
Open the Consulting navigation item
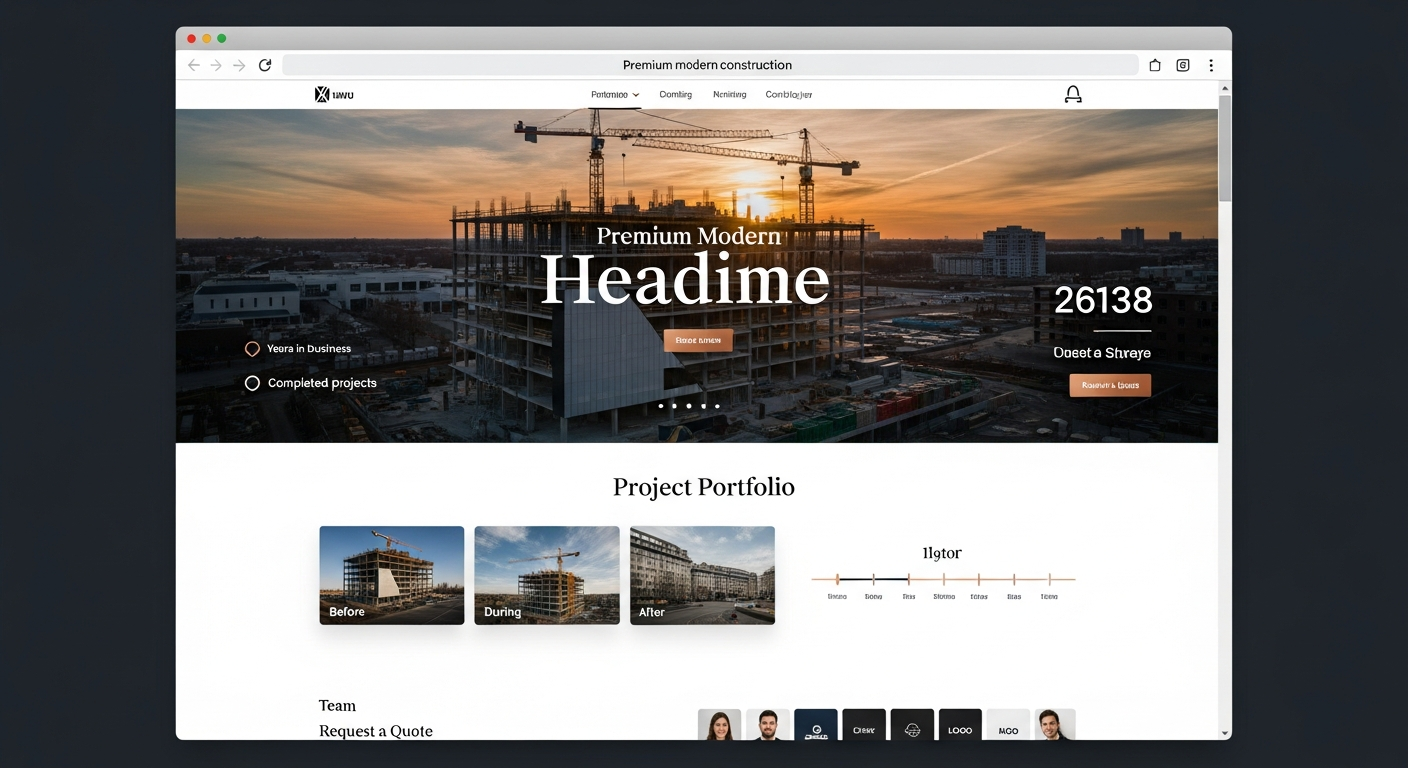click(675, 93)
